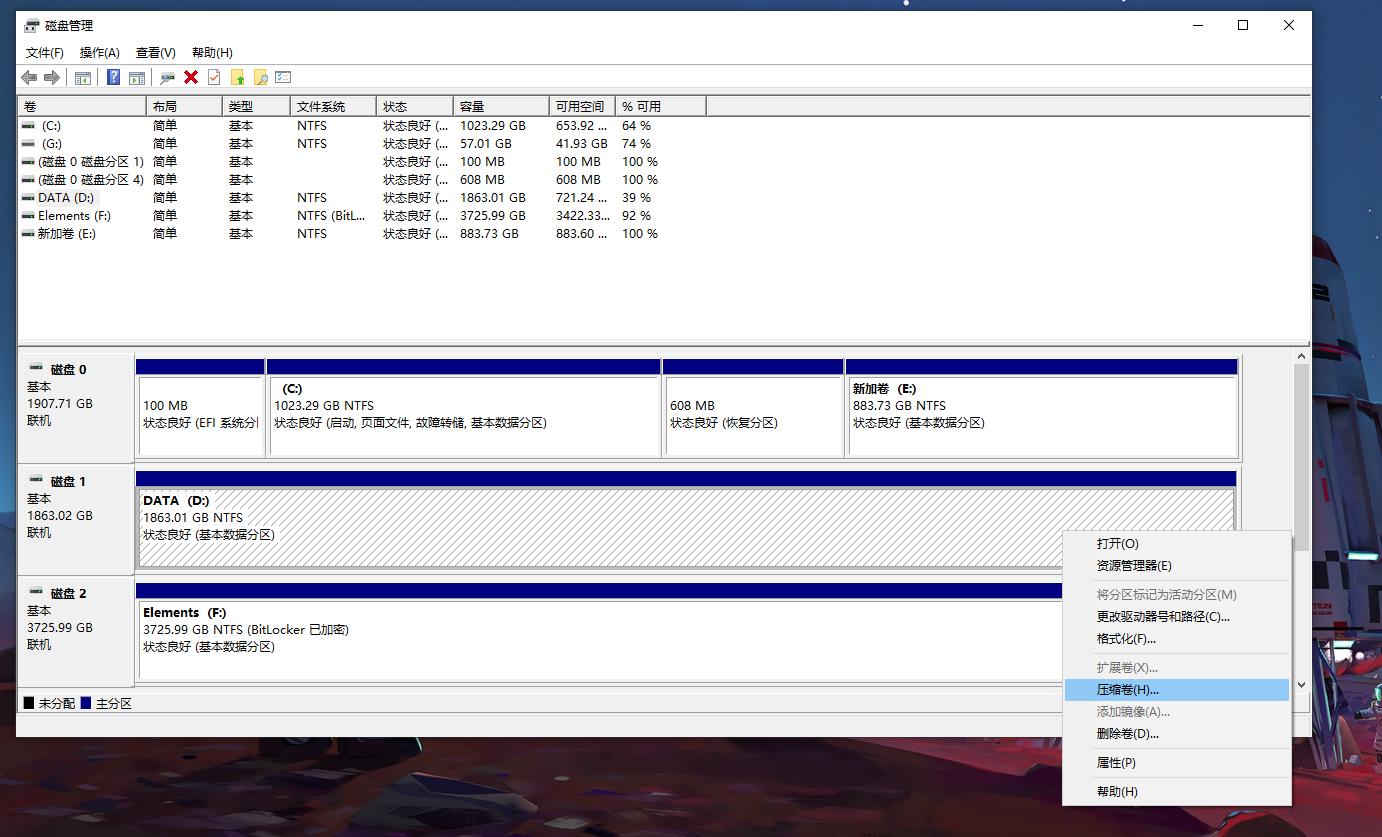Click the drive icon beside DATA (D:) row
1382x837 pixels.
pos(28,198)
